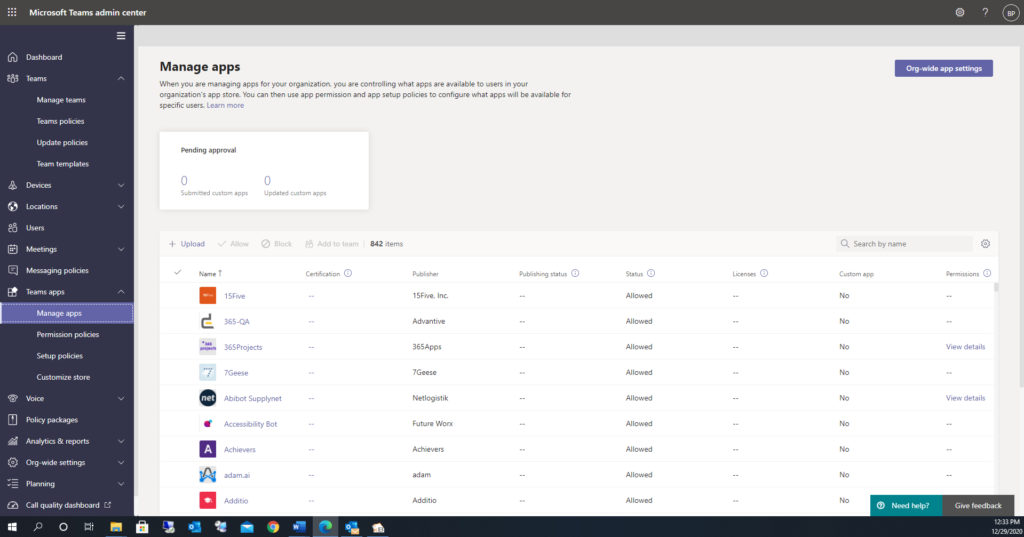This screenshot has height=537, width=1024.
Task: Show the Certification column info icon
Action: (x=348, y=274)
